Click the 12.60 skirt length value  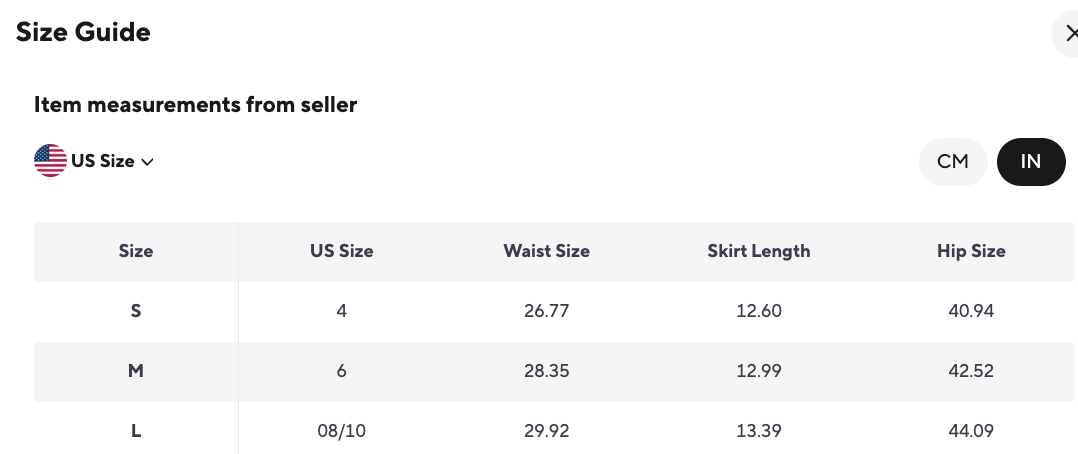coord(758,311)
